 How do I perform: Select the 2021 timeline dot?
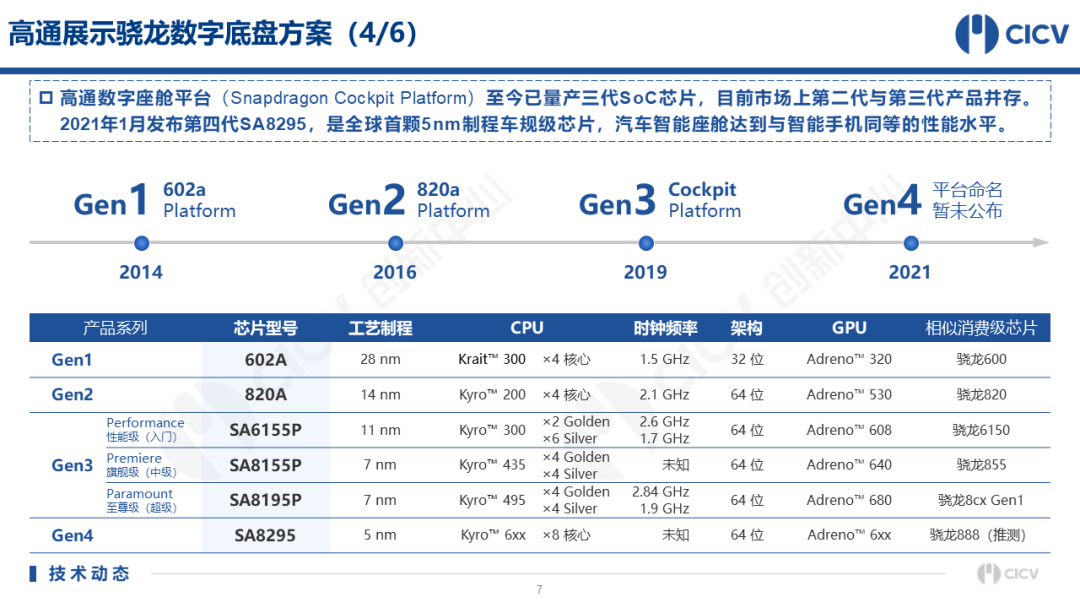(910, 243)
